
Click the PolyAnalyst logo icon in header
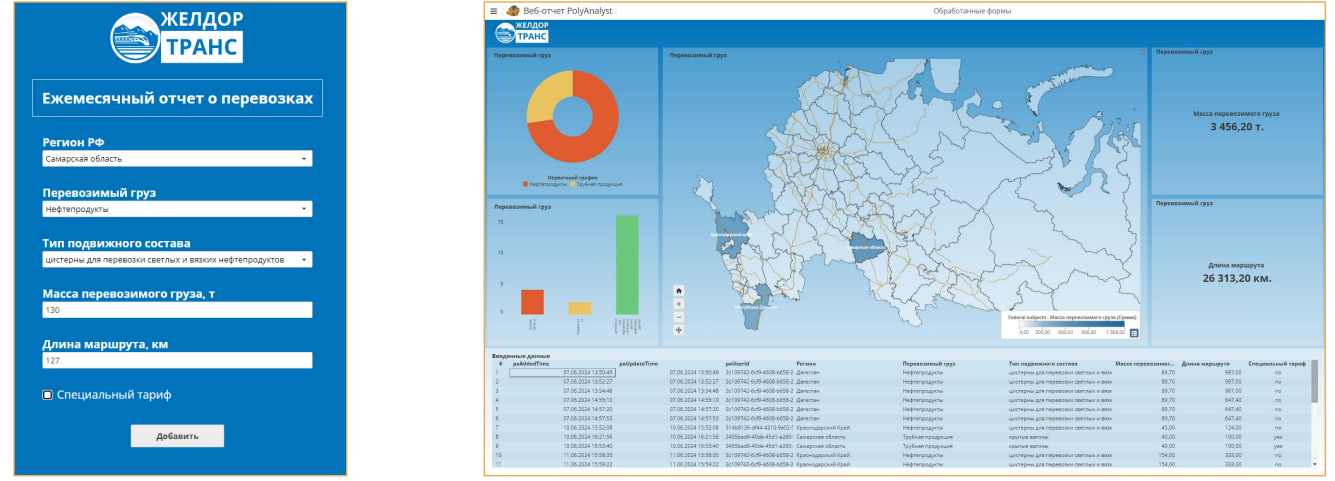pyautogui.click(x=513, y=11)
